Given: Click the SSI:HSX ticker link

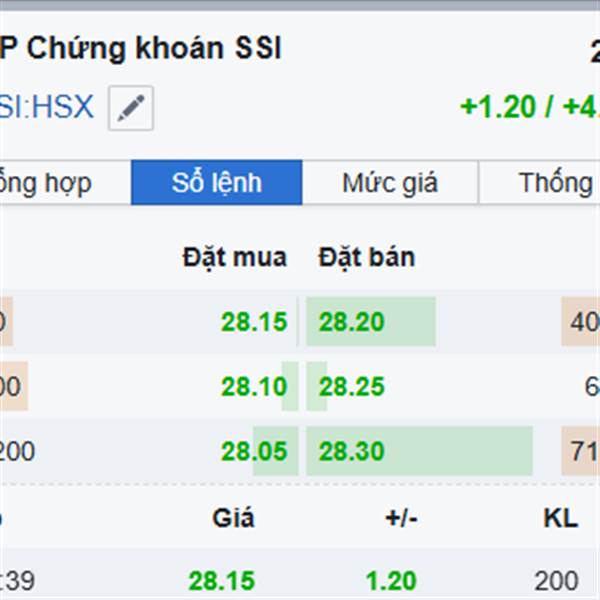Looking at the screenshot, I should click(x=47, y=106).
